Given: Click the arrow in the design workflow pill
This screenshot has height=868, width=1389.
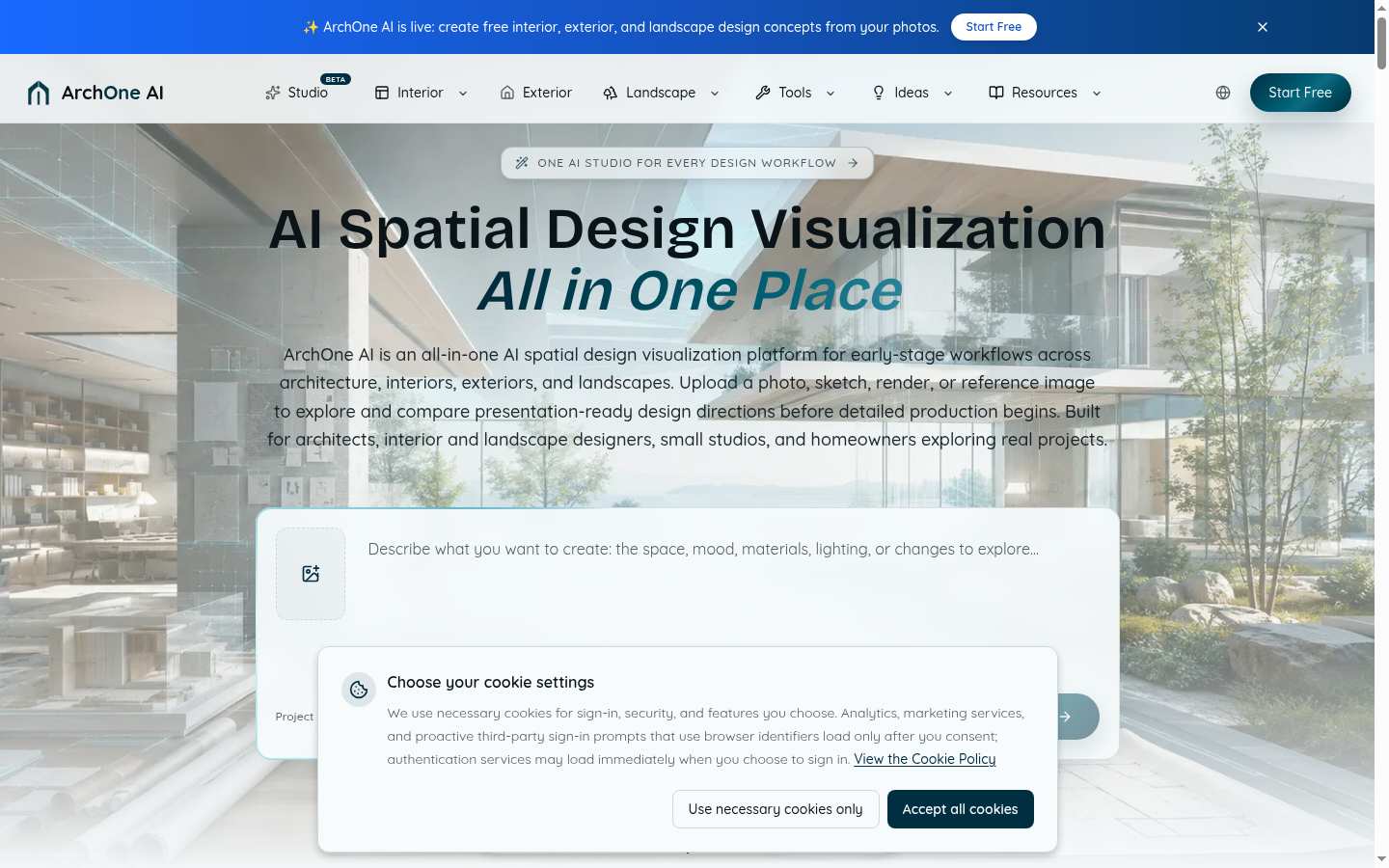Looking at the screenshot, I should pos(853,163).
